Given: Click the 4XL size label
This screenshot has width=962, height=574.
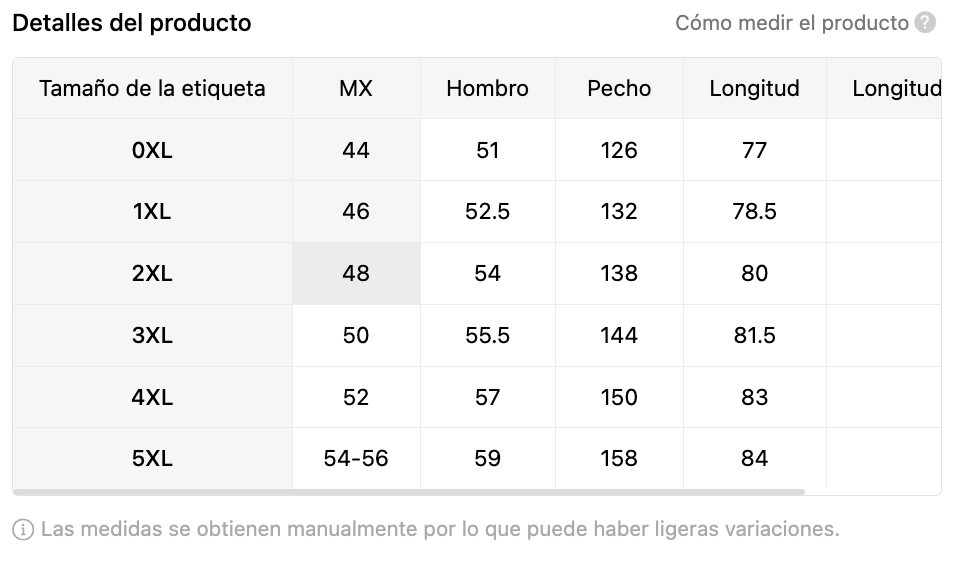Looking at the screenshot, I should point(152,398).
